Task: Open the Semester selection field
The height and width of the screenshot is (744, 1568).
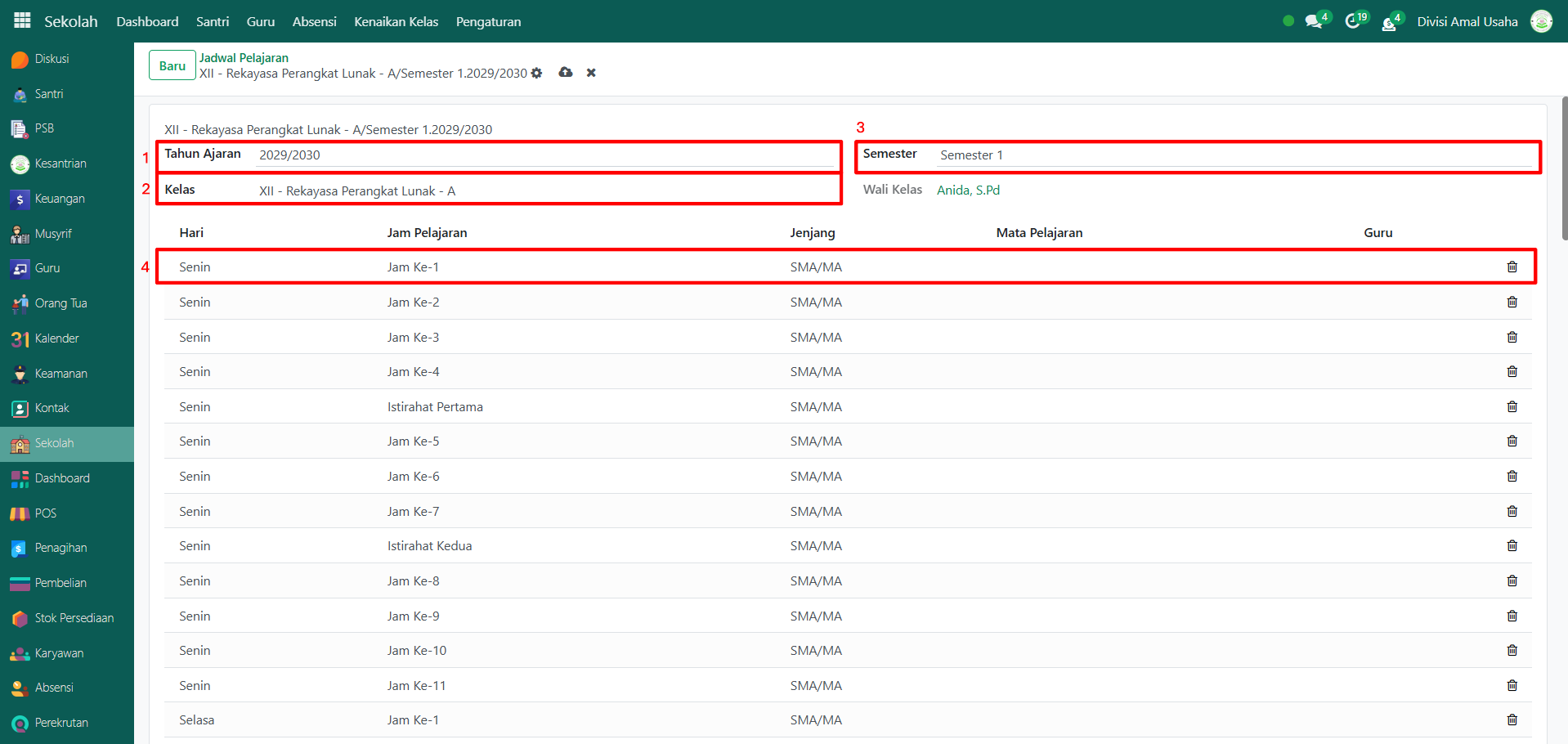Action: pos(1233,155)
